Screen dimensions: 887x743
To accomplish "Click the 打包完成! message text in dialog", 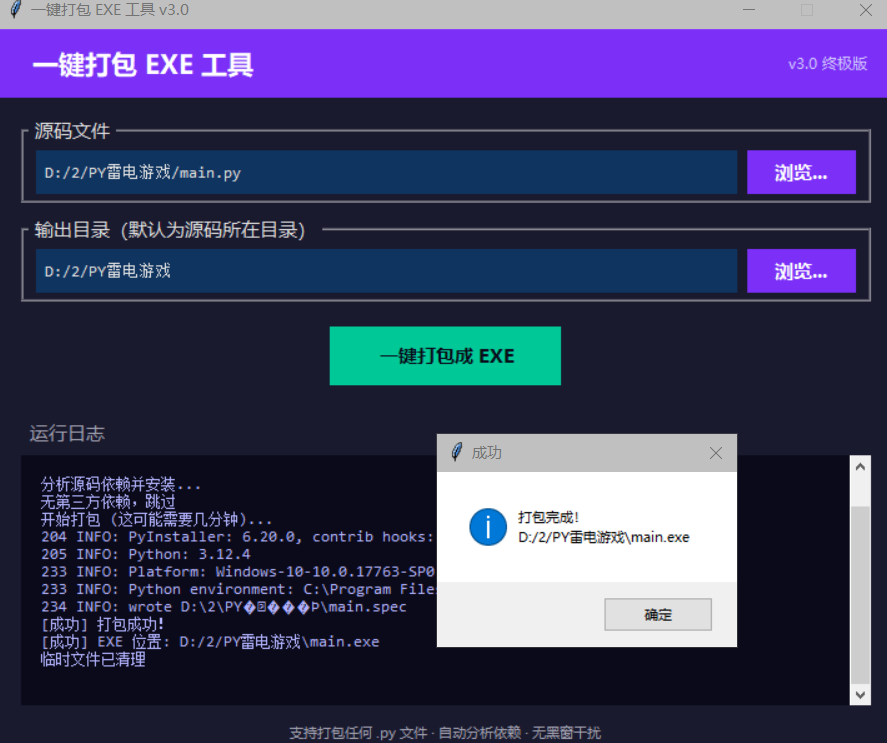I will pyautogui.click(x=548, y=517).
